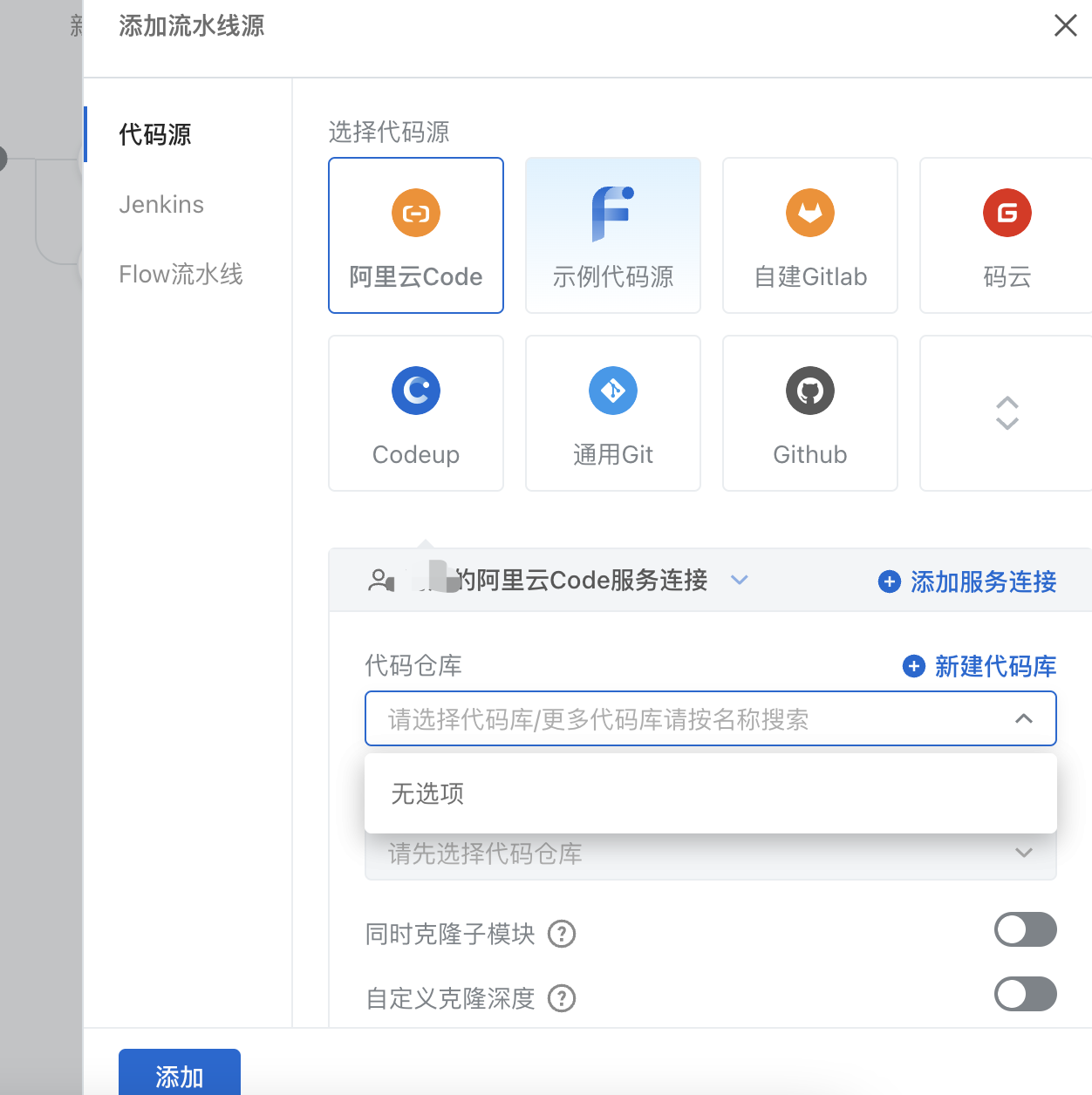Click the 添加服务连接 link
The height and width of the screenshot is (1095, 1092).
tap(983, 582)
